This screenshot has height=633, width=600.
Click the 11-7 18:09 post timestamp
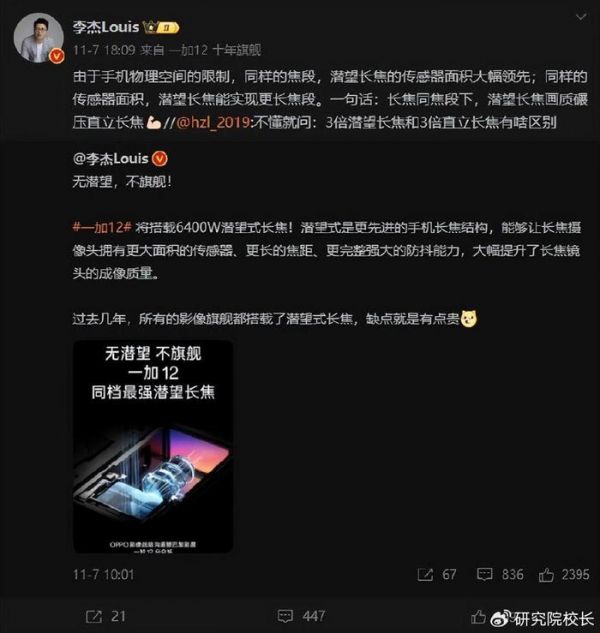(104, 50)
